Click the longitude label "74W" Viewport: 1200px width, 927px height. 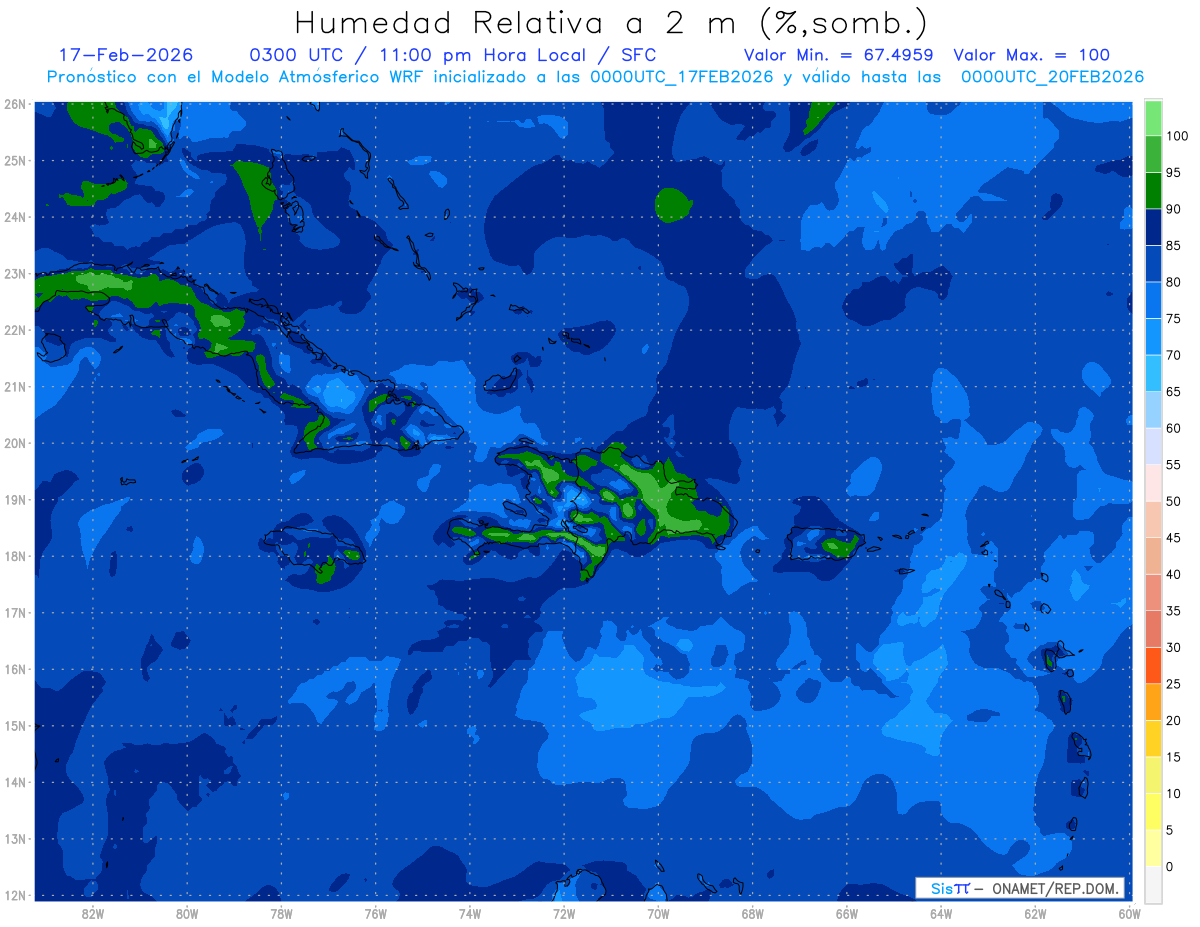[469, 912]
